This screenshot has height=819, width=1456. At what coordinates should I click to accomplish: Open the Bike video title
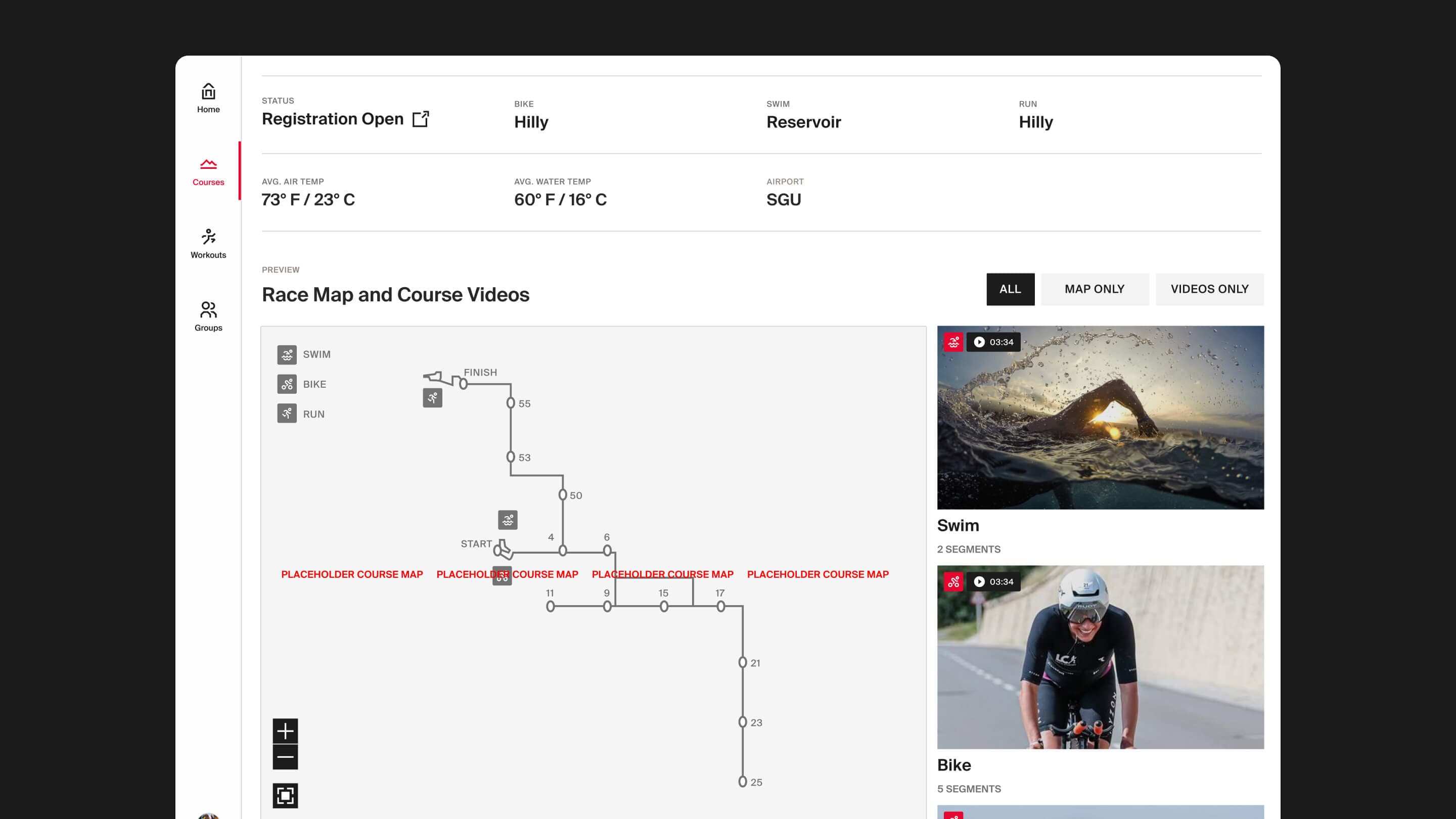coord(954,765)
